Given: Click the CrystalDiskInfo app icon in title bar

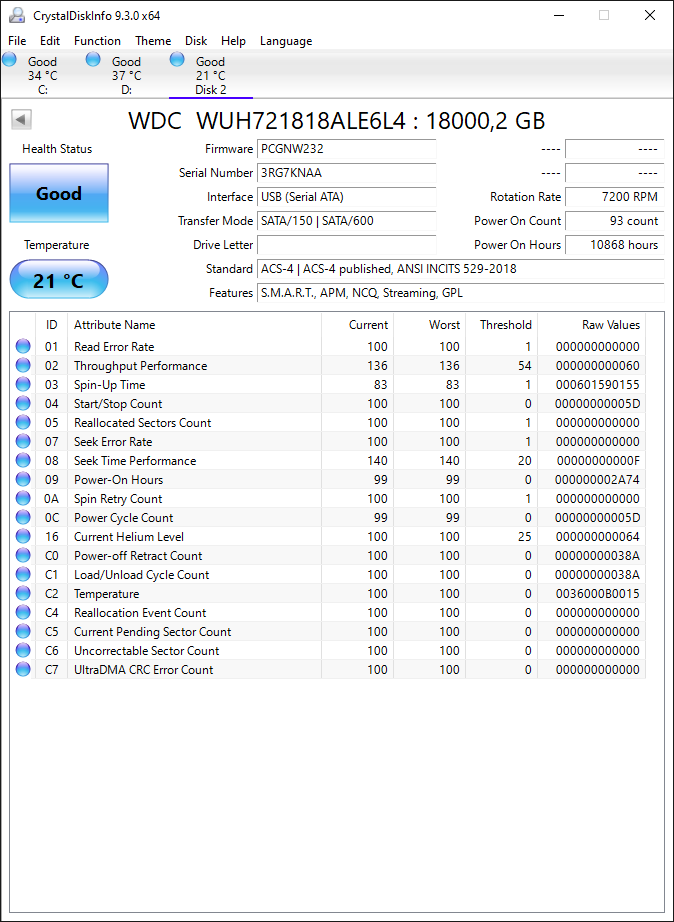Looking at the screenshot, I should pos(17,15).
